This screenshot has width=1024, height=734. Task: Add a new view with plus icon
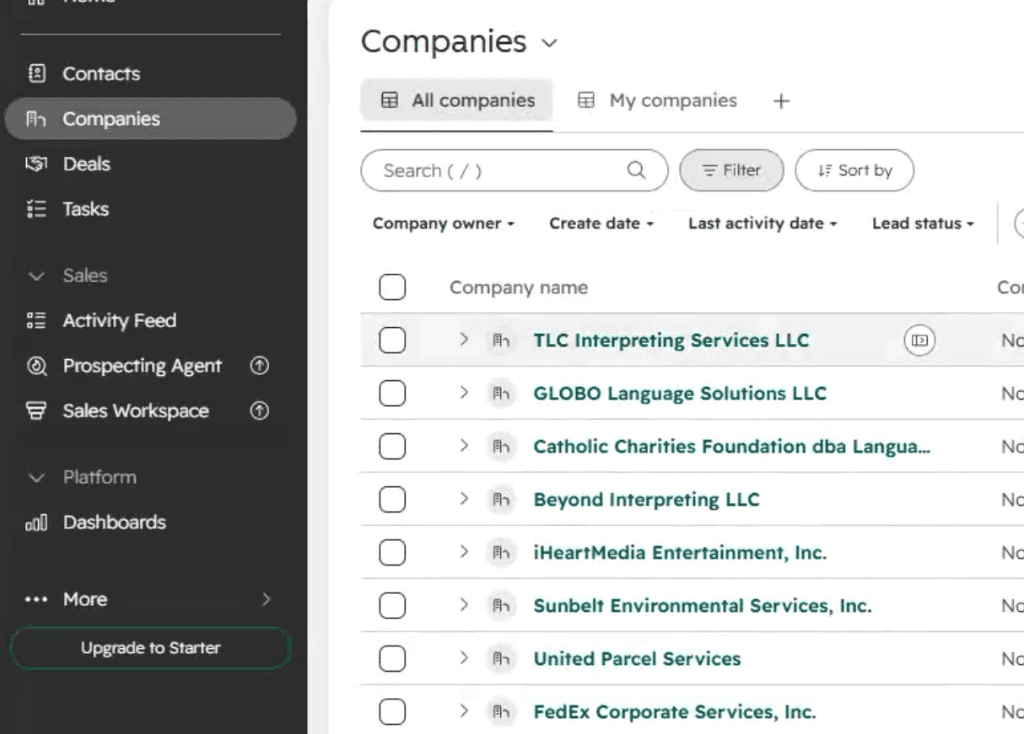coord(781,101)
